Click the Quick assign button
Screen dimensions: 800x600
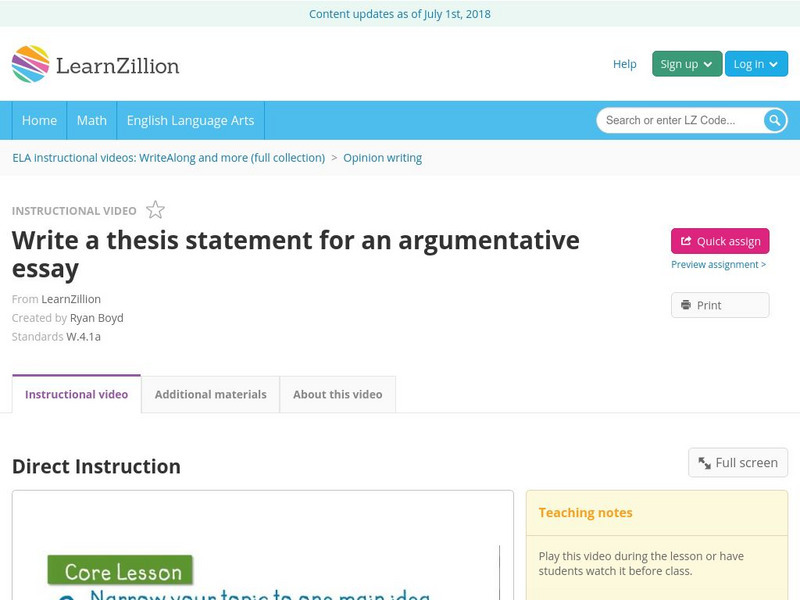coord(718,240)
